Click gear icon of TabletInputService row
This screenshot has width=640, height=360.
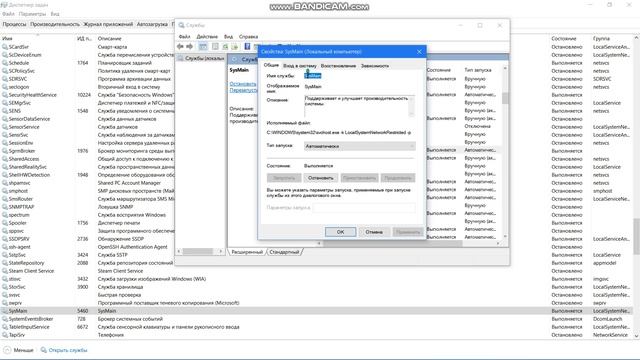coord(5,327)
